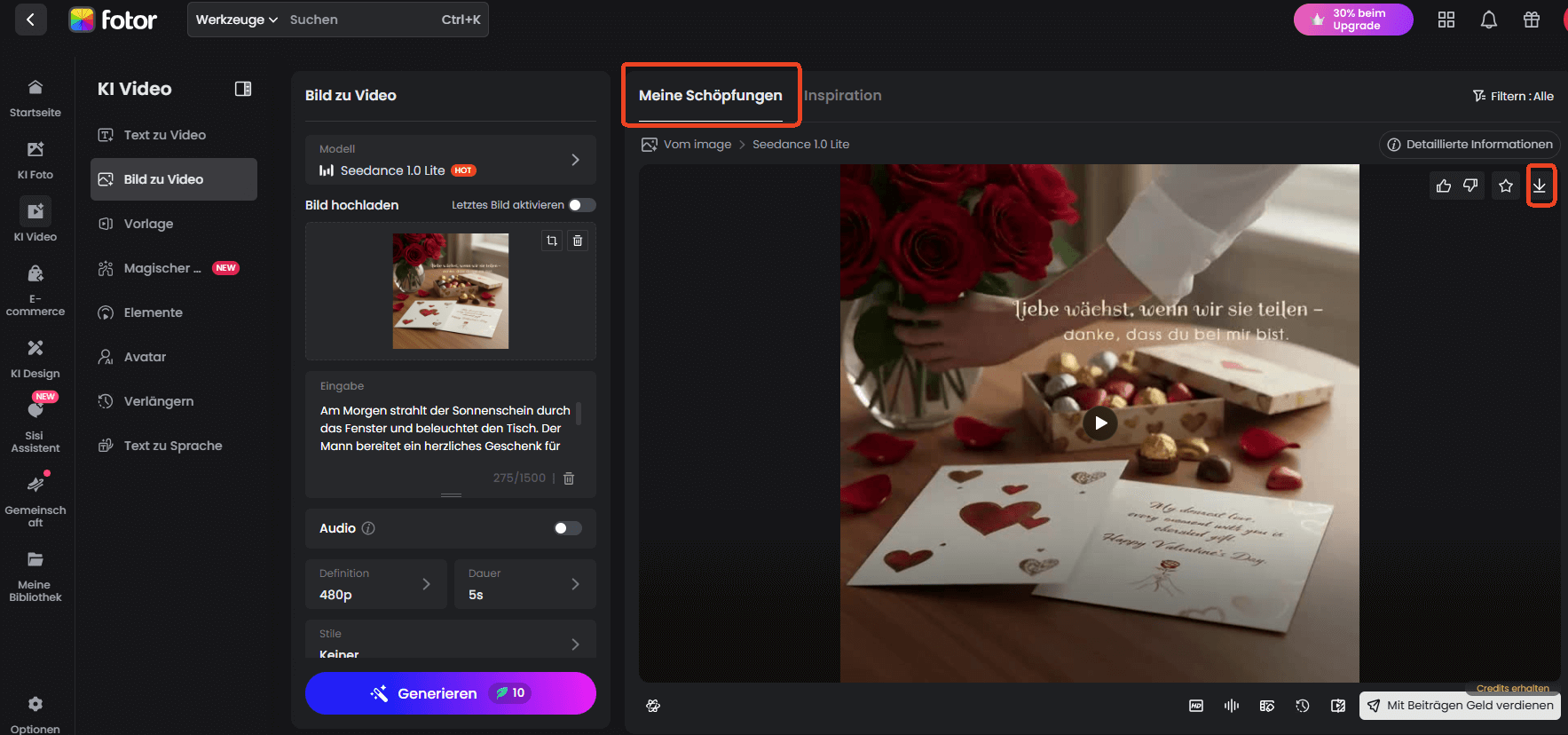Click the thumbs up icon
Image resolution: width=1568 pixels, height=735 pixels.
click(1444, 186)
